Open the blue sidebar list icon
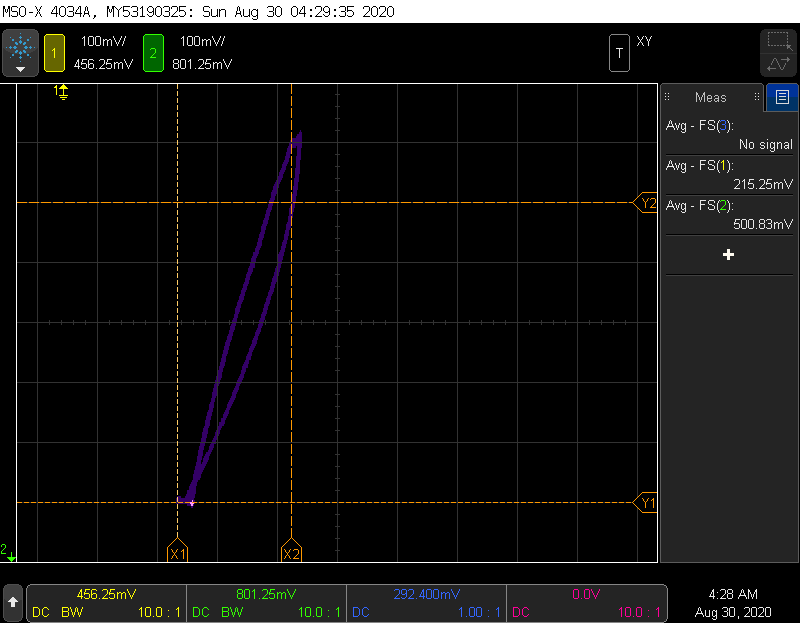The image size is (800, 623). [782, 97]
